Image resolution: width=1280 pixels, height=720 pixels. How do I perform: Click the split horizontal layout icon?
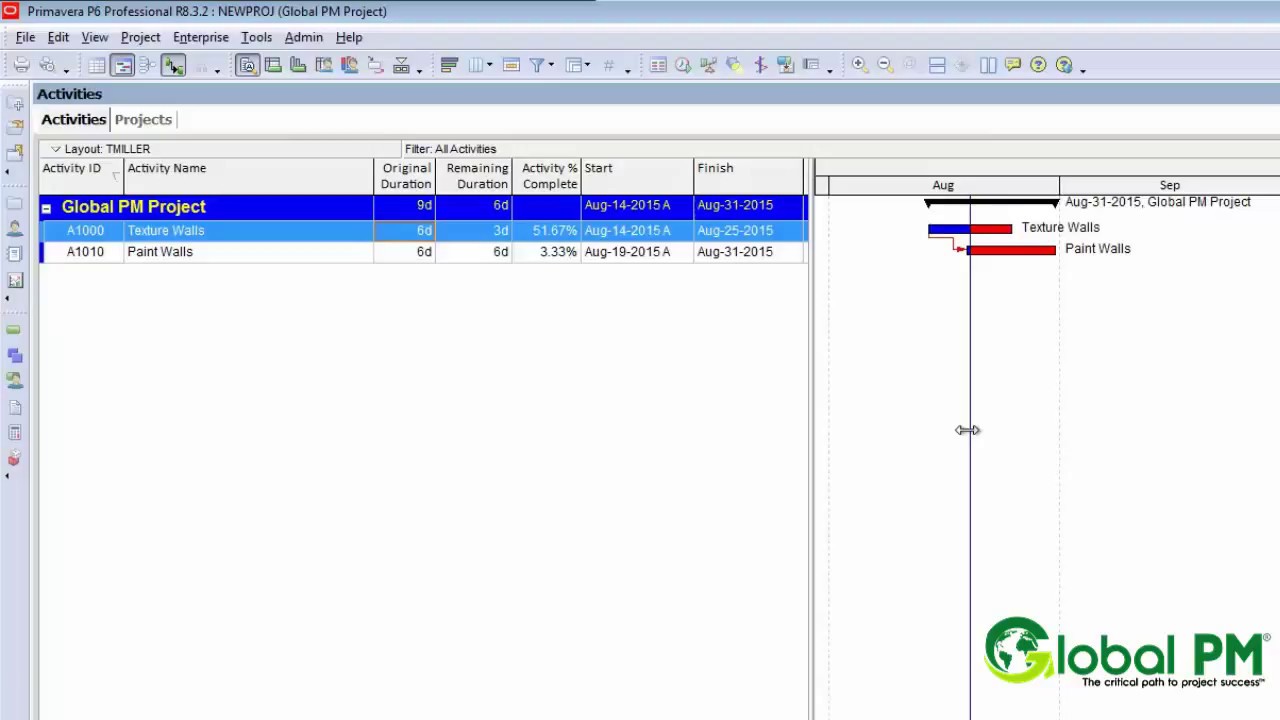coord(937,65)
